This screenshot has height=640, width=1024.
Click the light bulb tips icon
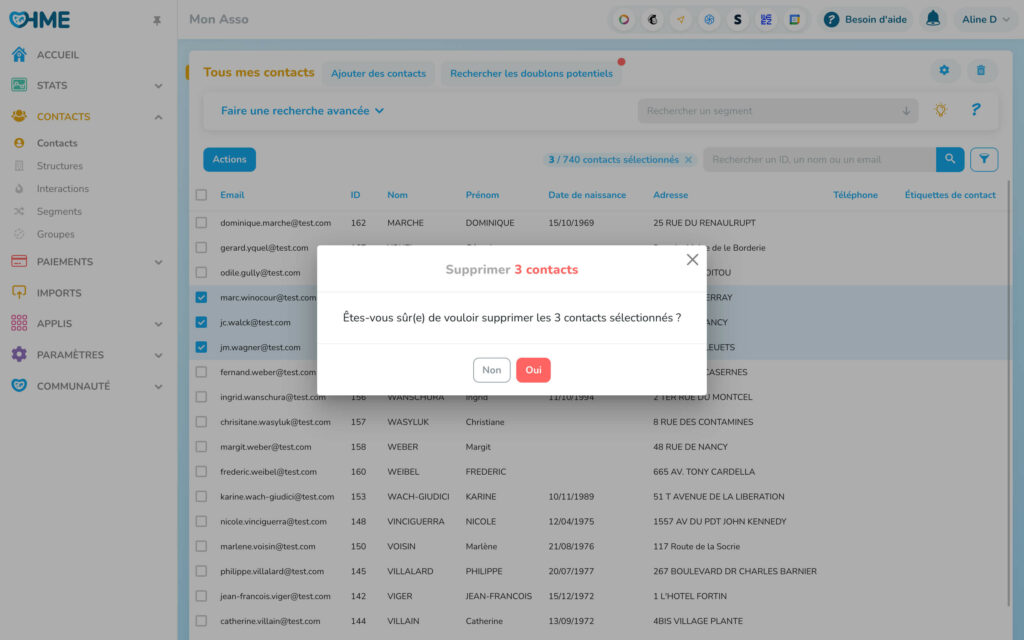(940, 111)
